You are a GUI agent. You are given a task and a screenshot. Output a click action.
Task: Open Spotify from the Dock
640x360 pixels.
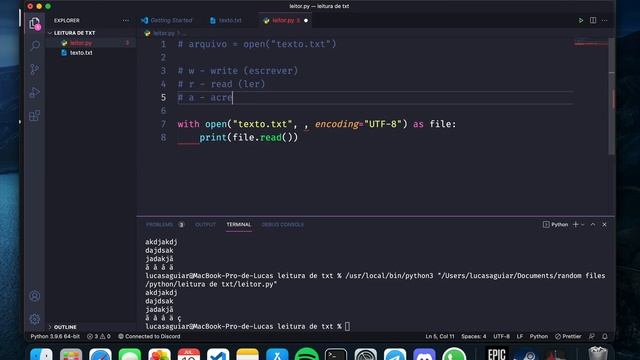(307, 354)
